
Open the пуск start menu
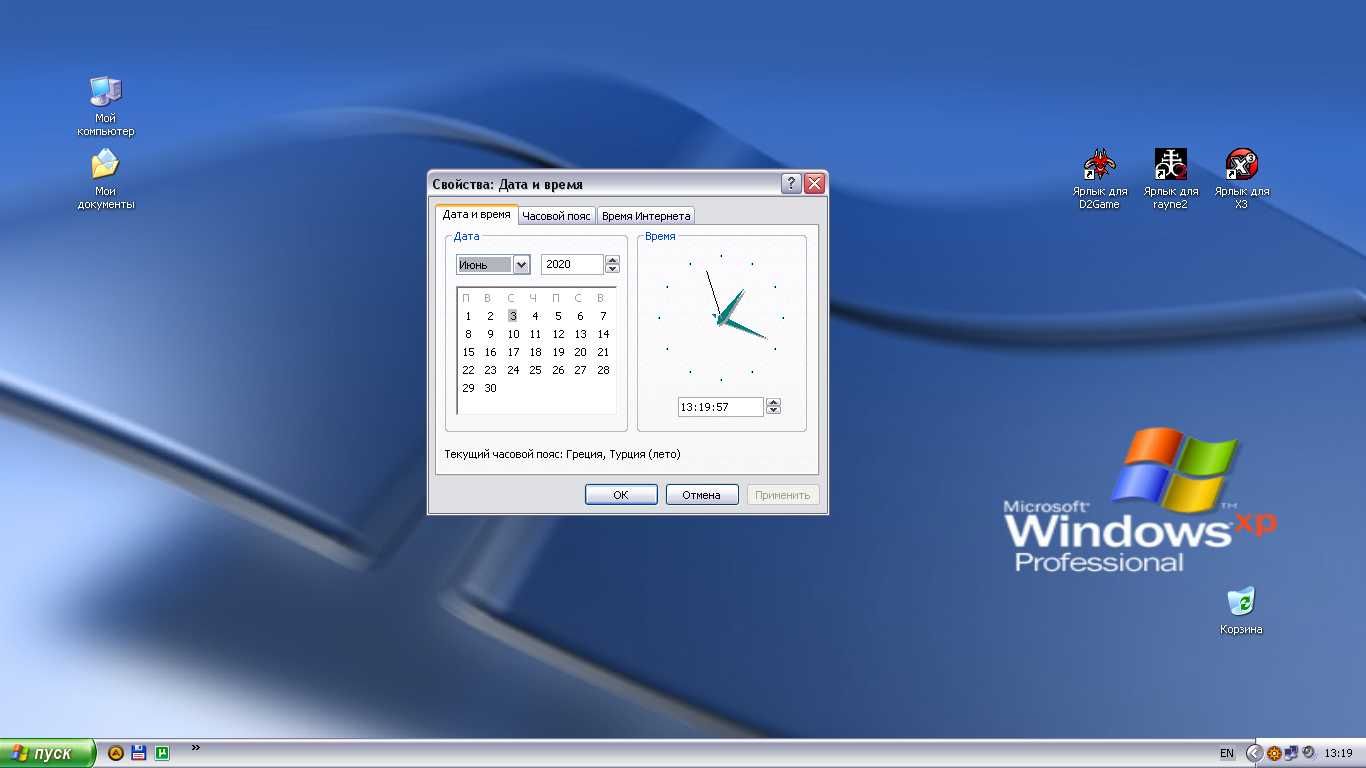47,753
